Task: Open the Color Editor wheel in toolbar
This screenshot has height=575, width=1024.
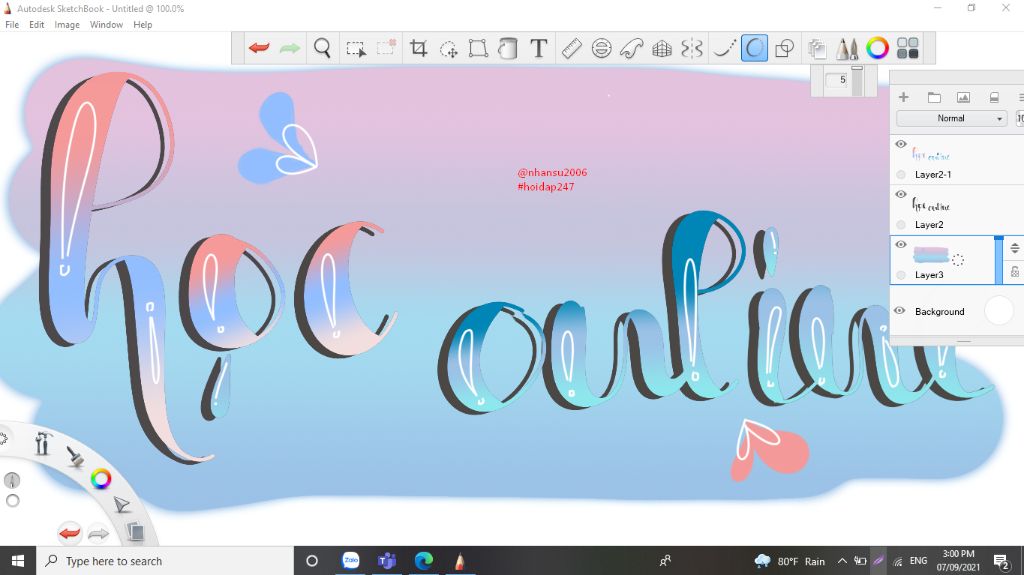Action: point(877,48)
